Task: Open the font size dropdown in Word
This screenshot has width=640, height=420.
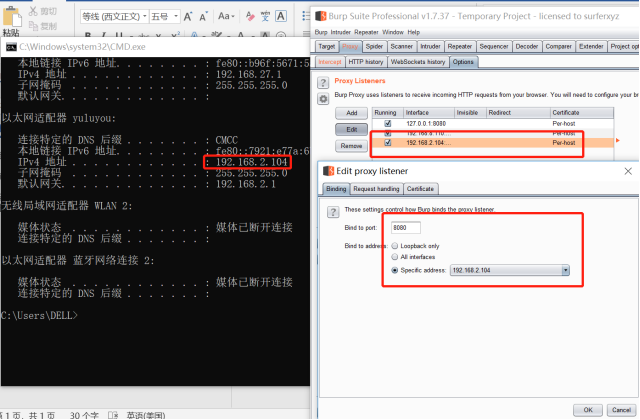Action: (176, 16)
